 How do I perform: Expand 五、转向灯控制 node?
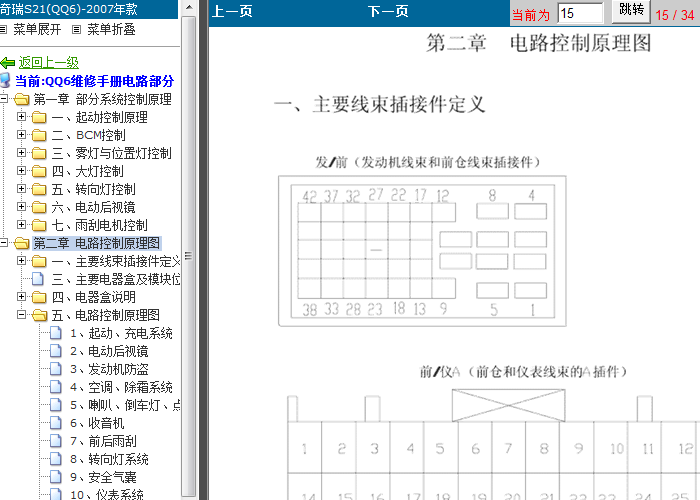21,188
